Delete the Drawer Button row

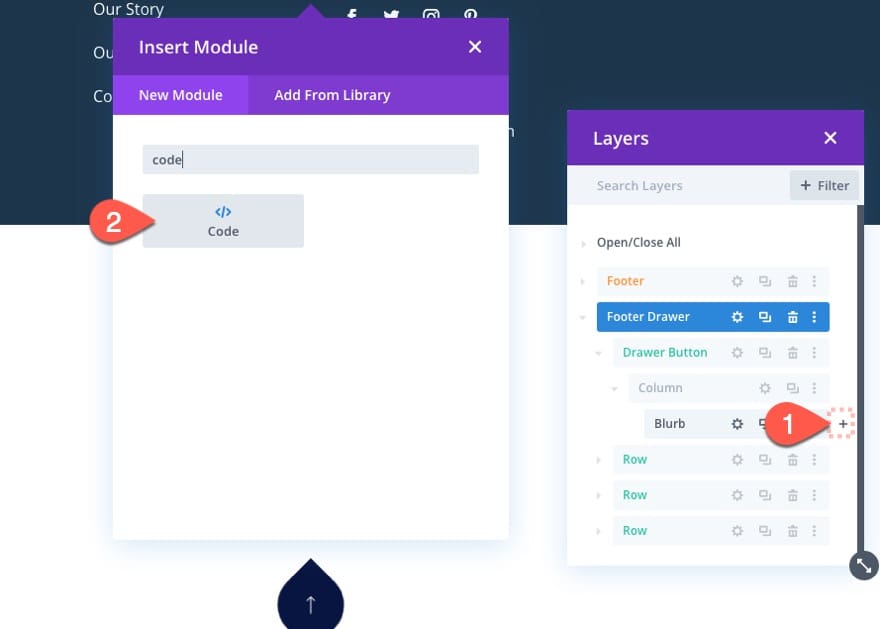pyautogui.click(x=792, y=353)
